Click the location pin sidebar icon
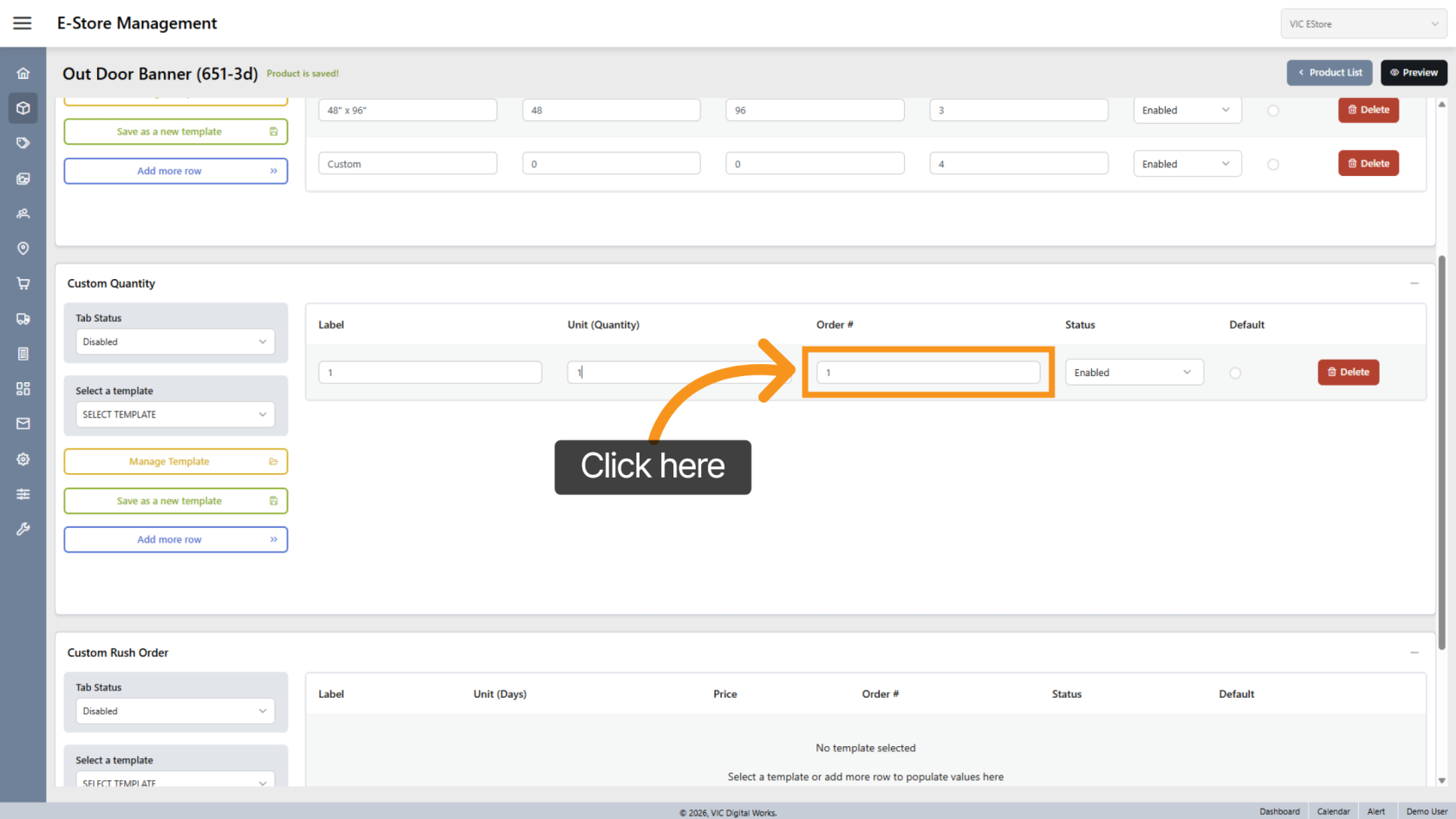The height and width of the screenshot is (819, 1456). (23, 249)
